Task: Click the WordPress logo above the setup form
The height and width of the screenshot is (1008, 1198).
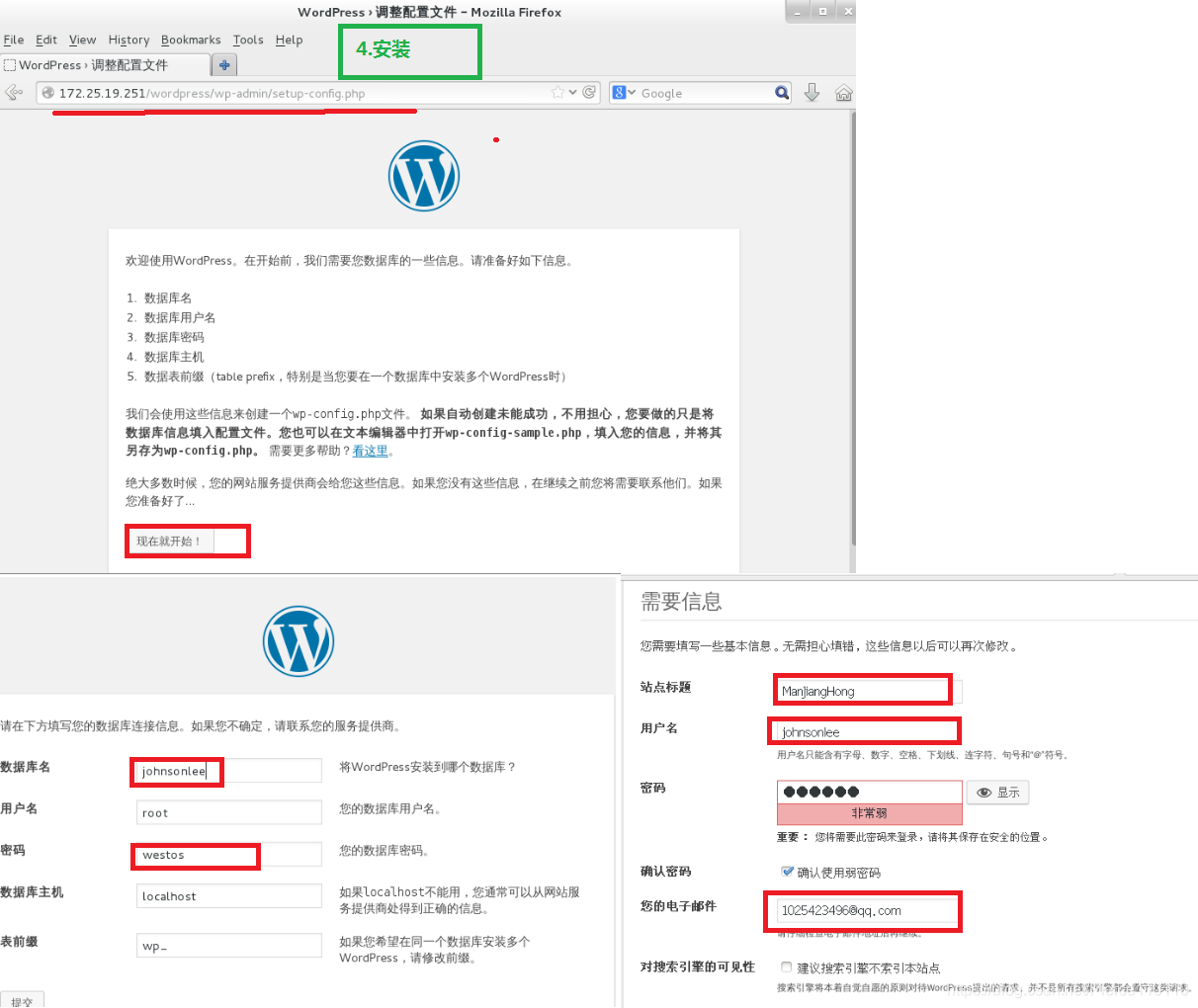Action: point(423,175)
